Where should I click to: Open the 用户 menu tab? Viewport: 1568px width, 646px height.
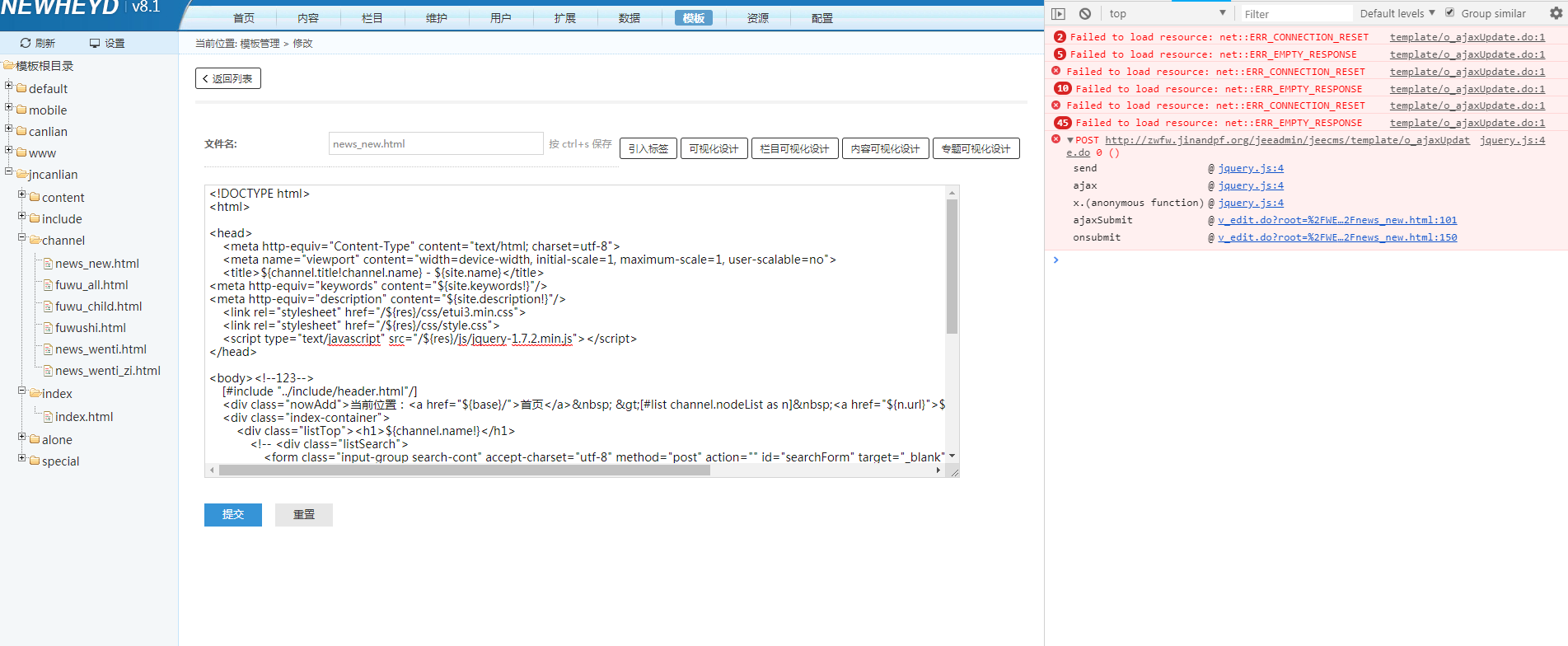501,18
